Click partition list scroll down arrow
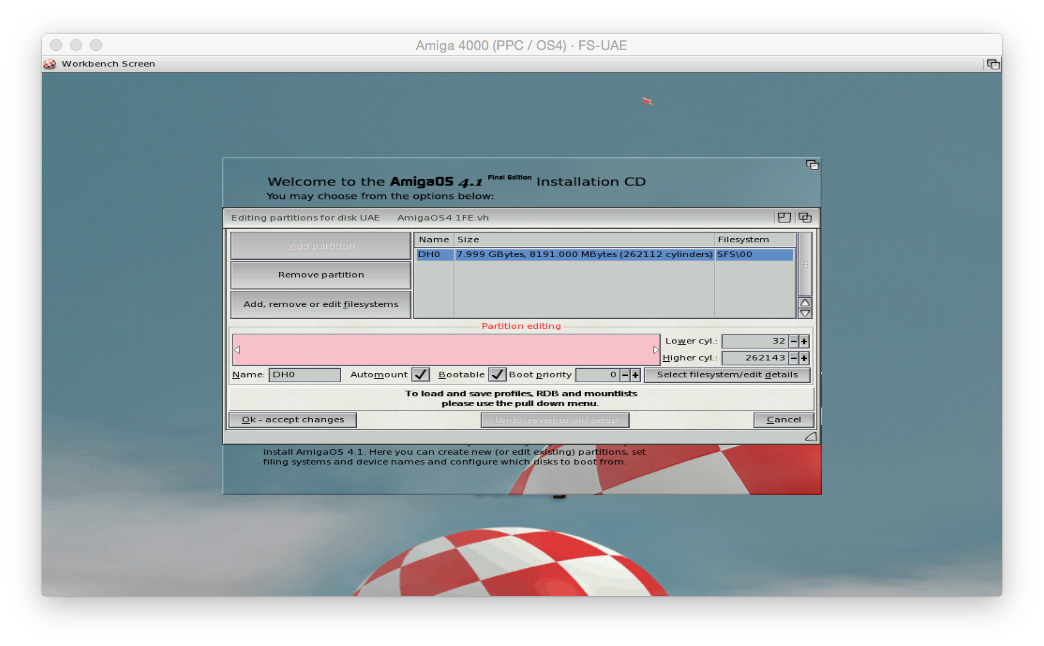This screenshot has width=1044, height=646. (x=805, y=313)
